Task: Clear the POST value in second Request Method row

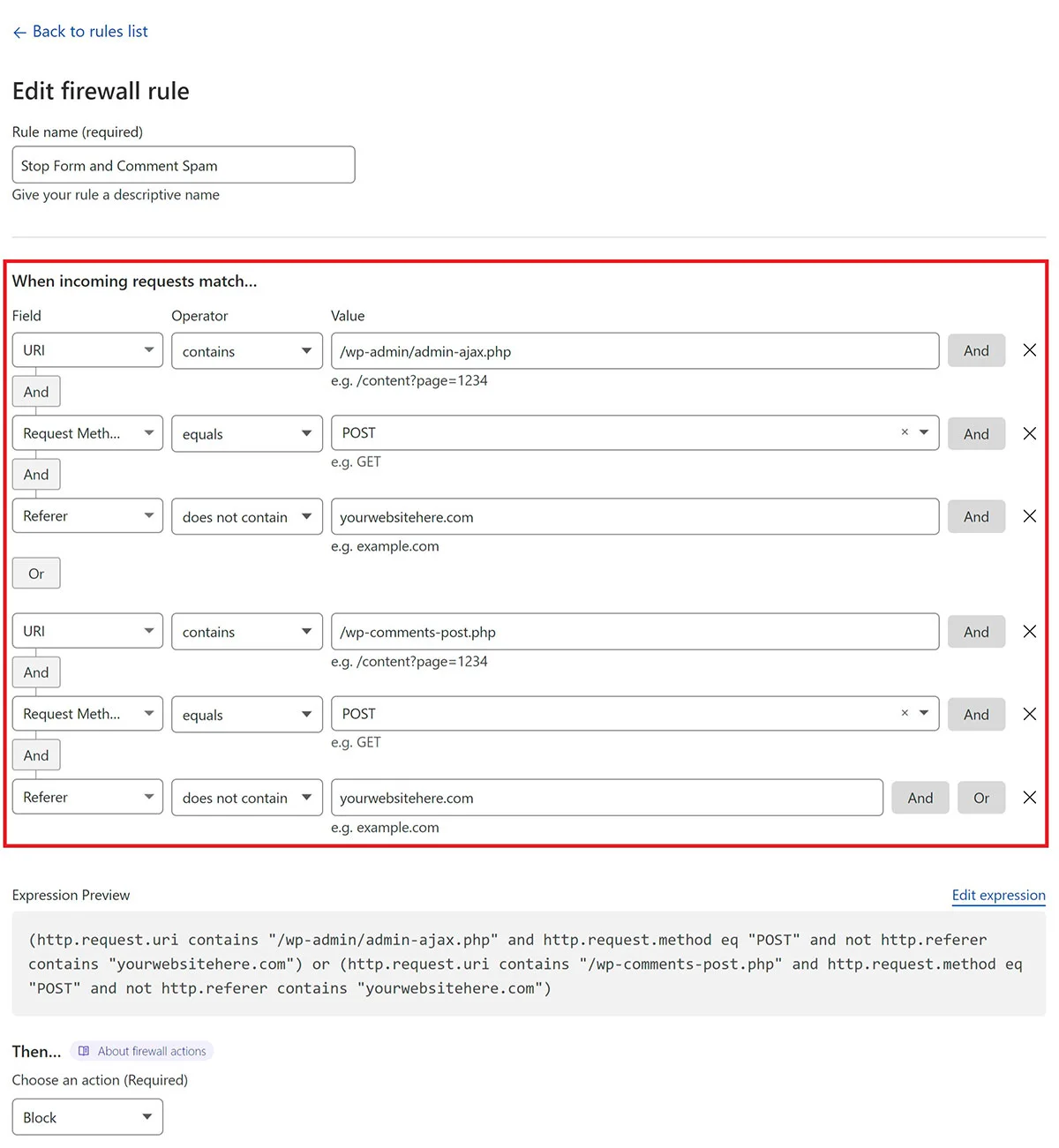Action: coord(905,713)
